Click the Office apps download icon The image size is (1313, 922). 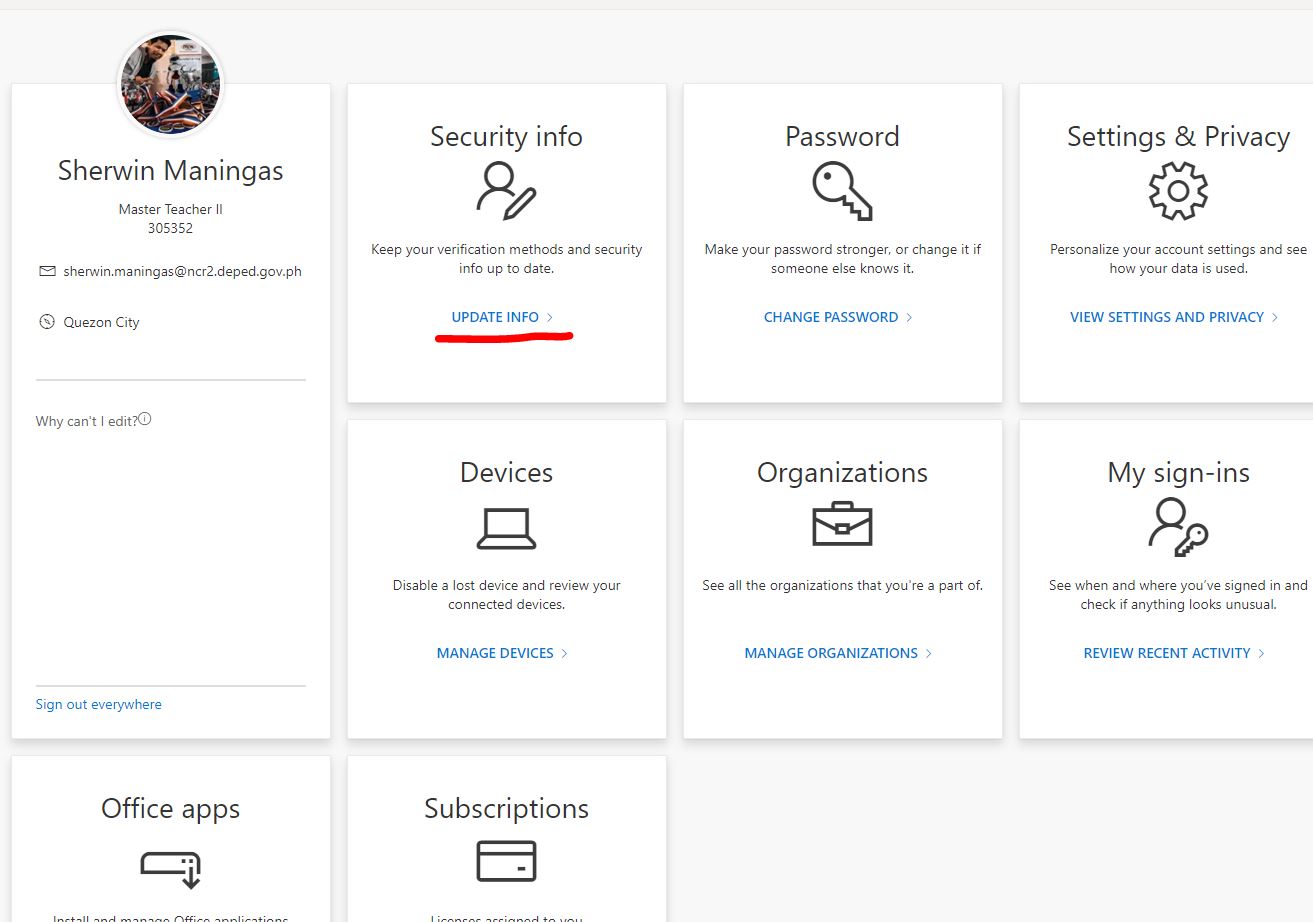click(170, 864)
